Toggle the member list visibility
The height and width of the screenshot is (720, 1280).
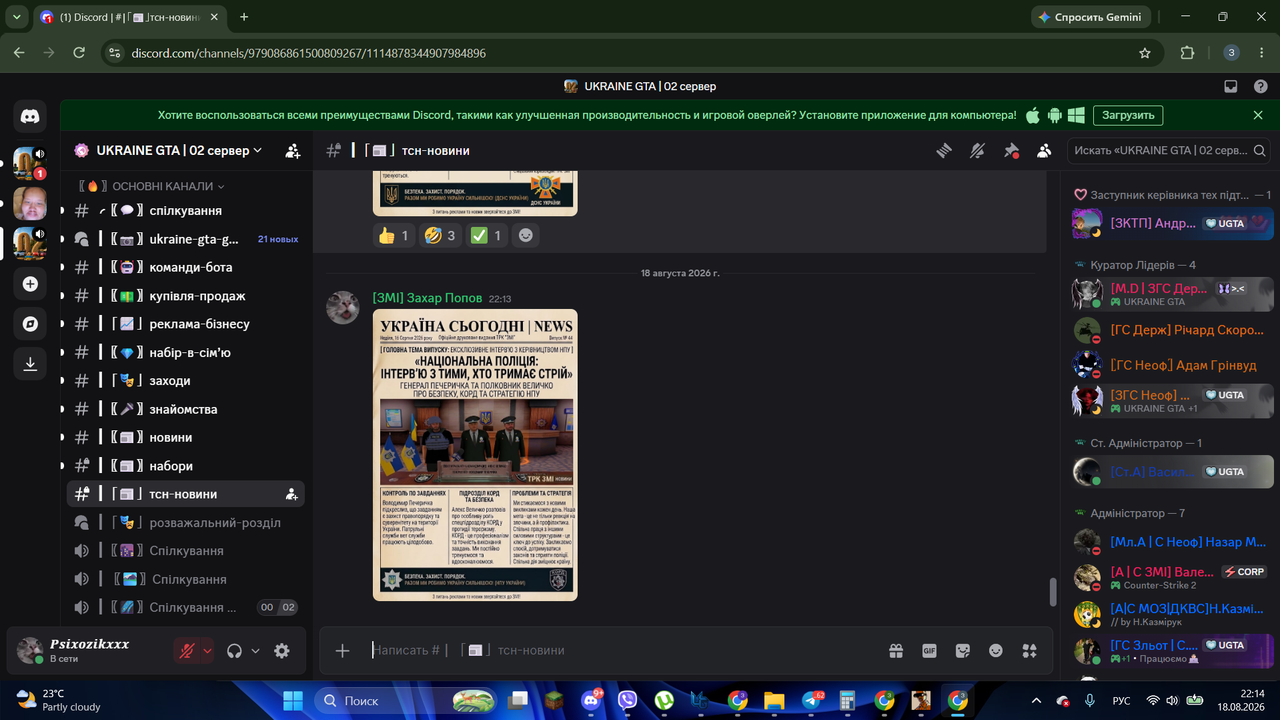1044,151
